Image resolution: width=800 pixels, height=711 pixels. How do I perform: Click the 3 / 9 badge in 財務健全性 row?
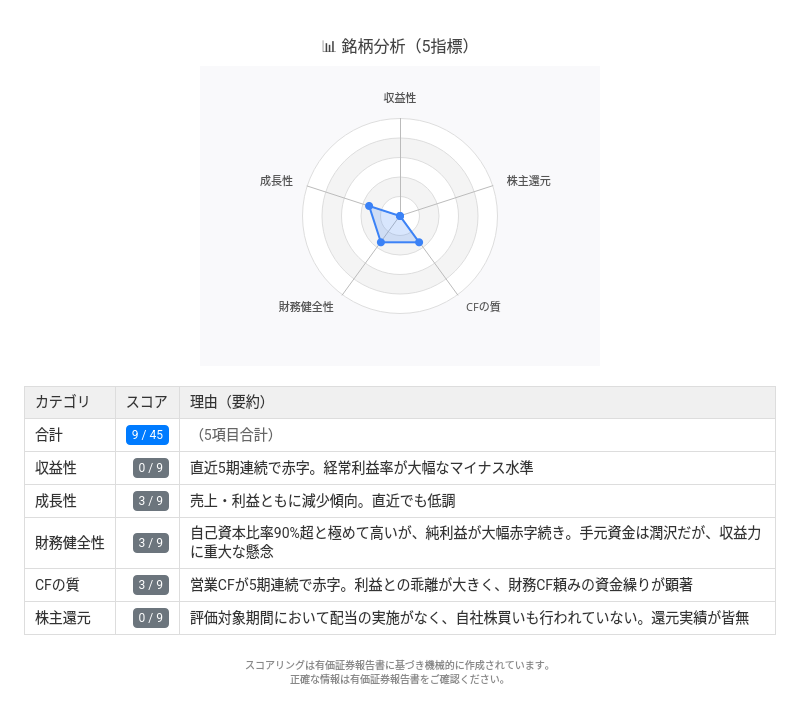[151, 543]
